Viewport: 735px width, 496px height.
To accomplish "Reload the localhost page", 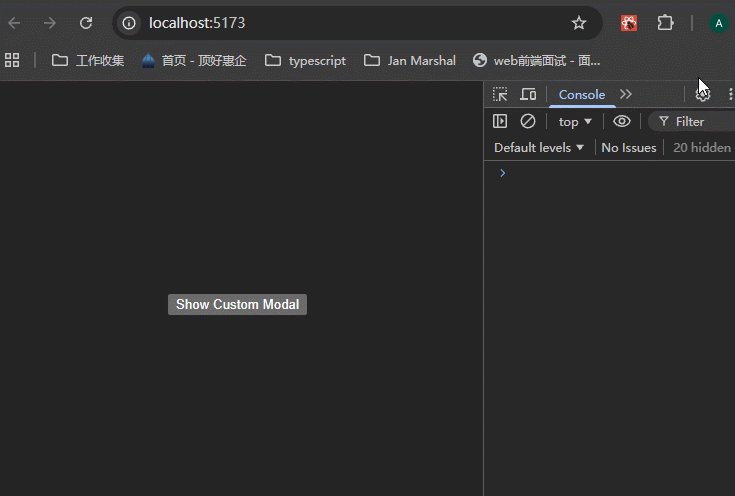I will click(x=86, y=23).
